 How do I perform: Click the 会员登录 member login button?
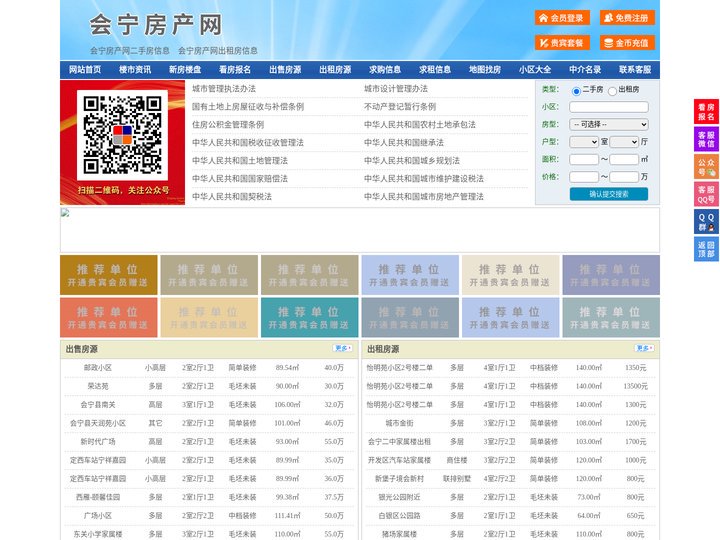[562, 18]
